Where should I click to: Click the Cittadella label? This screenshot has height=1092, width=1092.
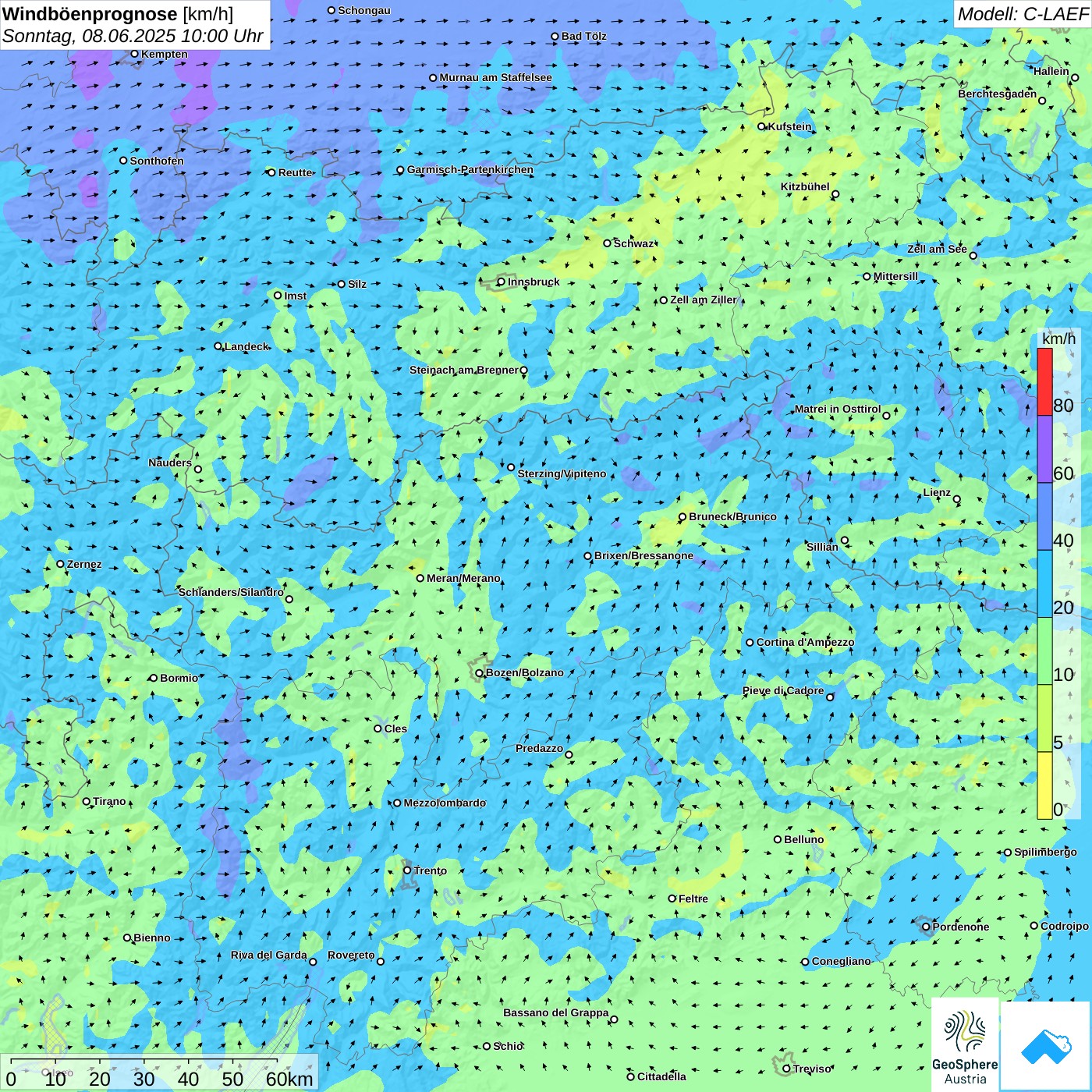tap(661, 1076)
